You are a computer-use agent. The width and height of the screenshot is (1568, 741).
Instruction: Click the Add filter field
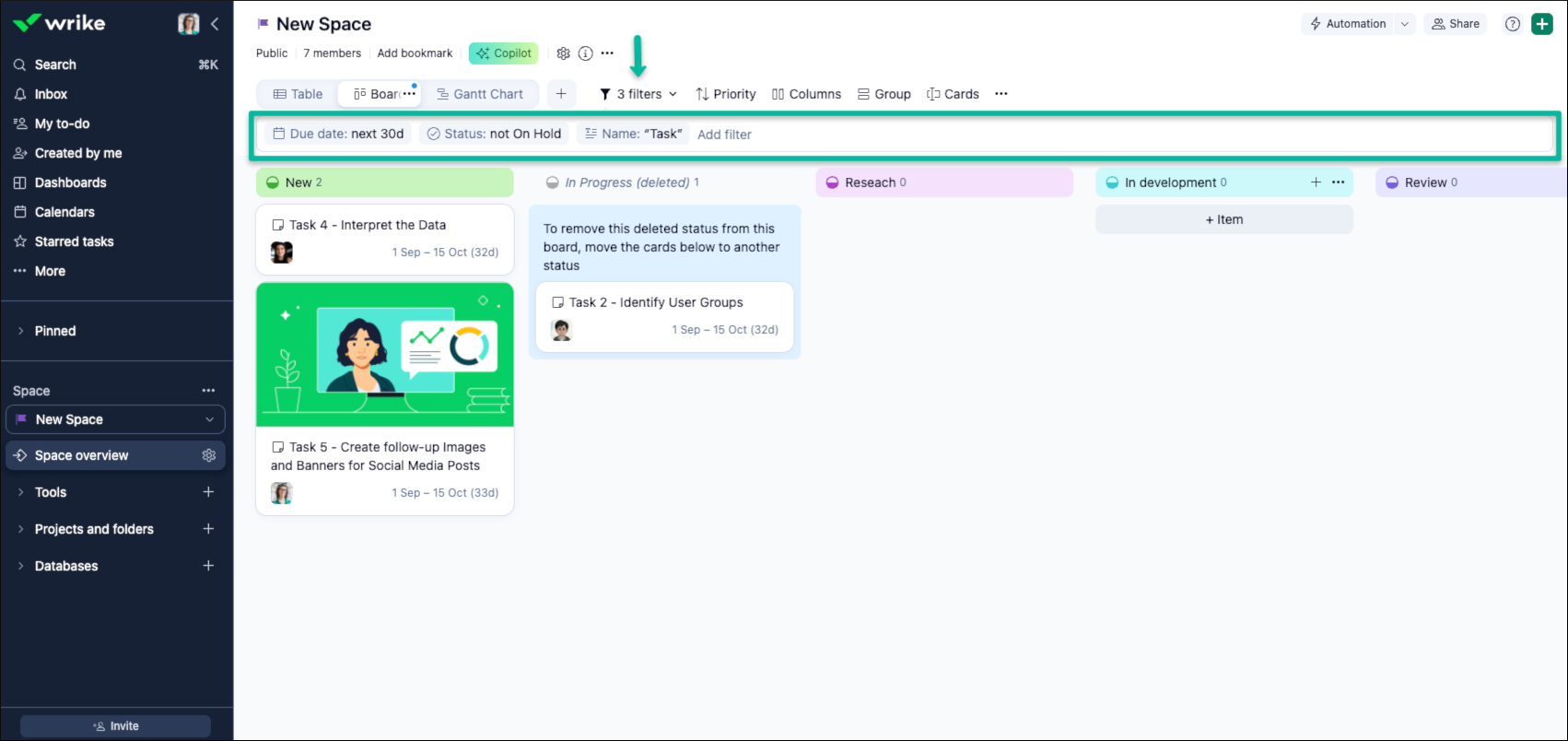[724, 135]
